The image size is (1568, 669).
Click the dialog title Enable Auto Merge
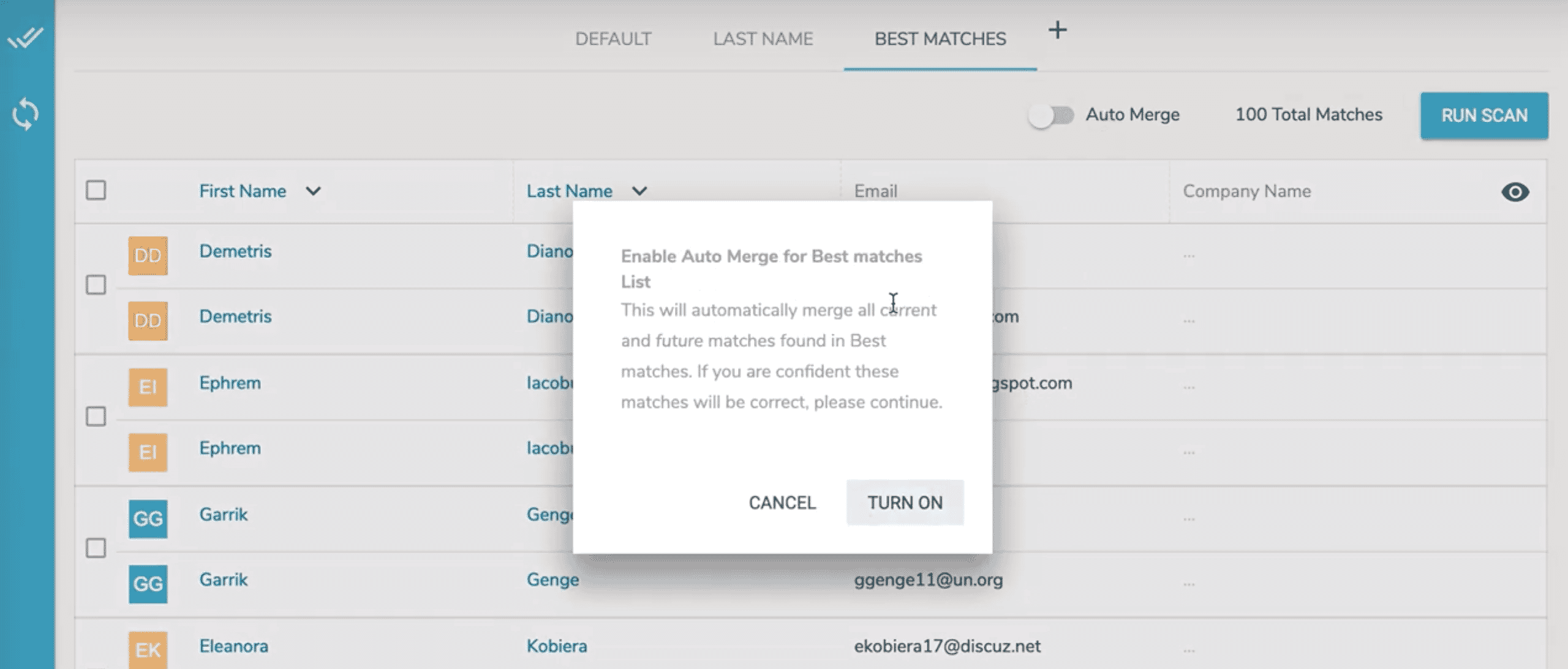[772, 269]
